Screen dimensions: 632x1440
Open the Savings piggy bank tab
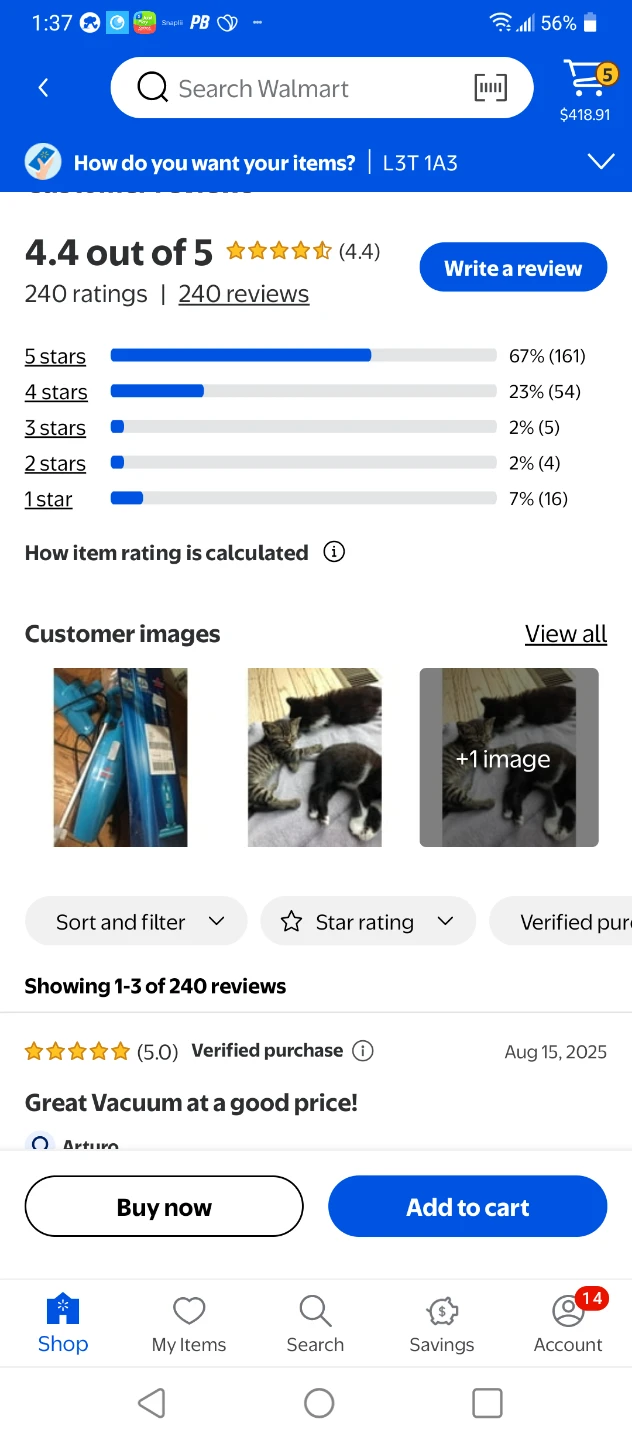pyautogui.click(x=441, y=1323)
